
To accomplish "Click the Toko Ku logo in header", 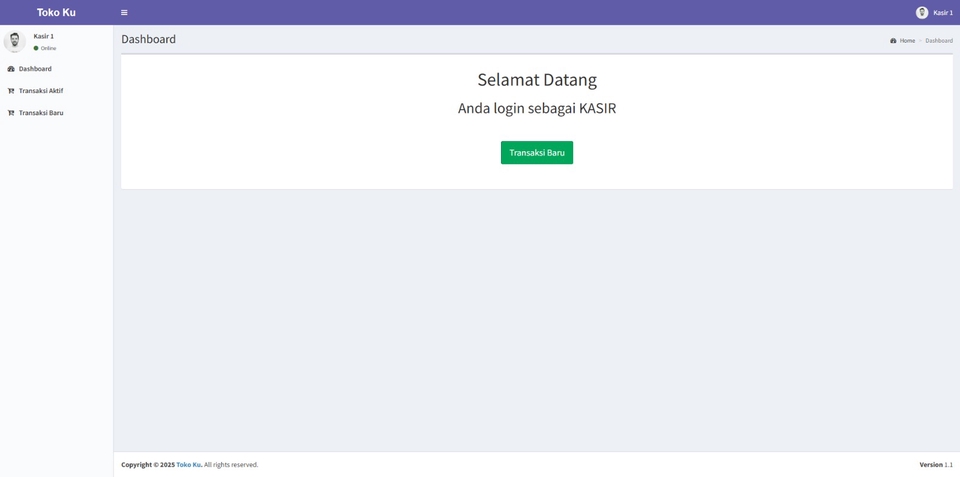I will tap(56, 12).
